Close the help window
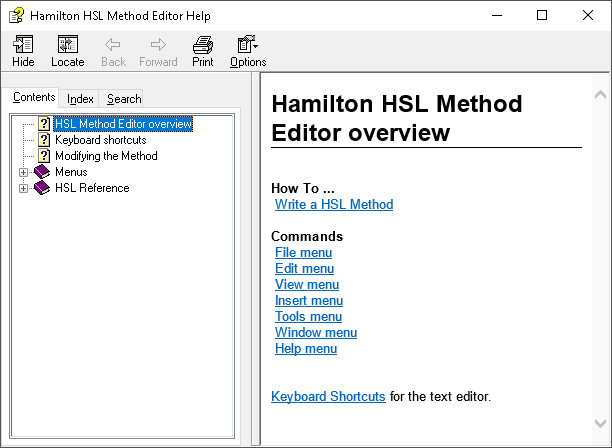 pyautogui.click(x=587, y=15)
